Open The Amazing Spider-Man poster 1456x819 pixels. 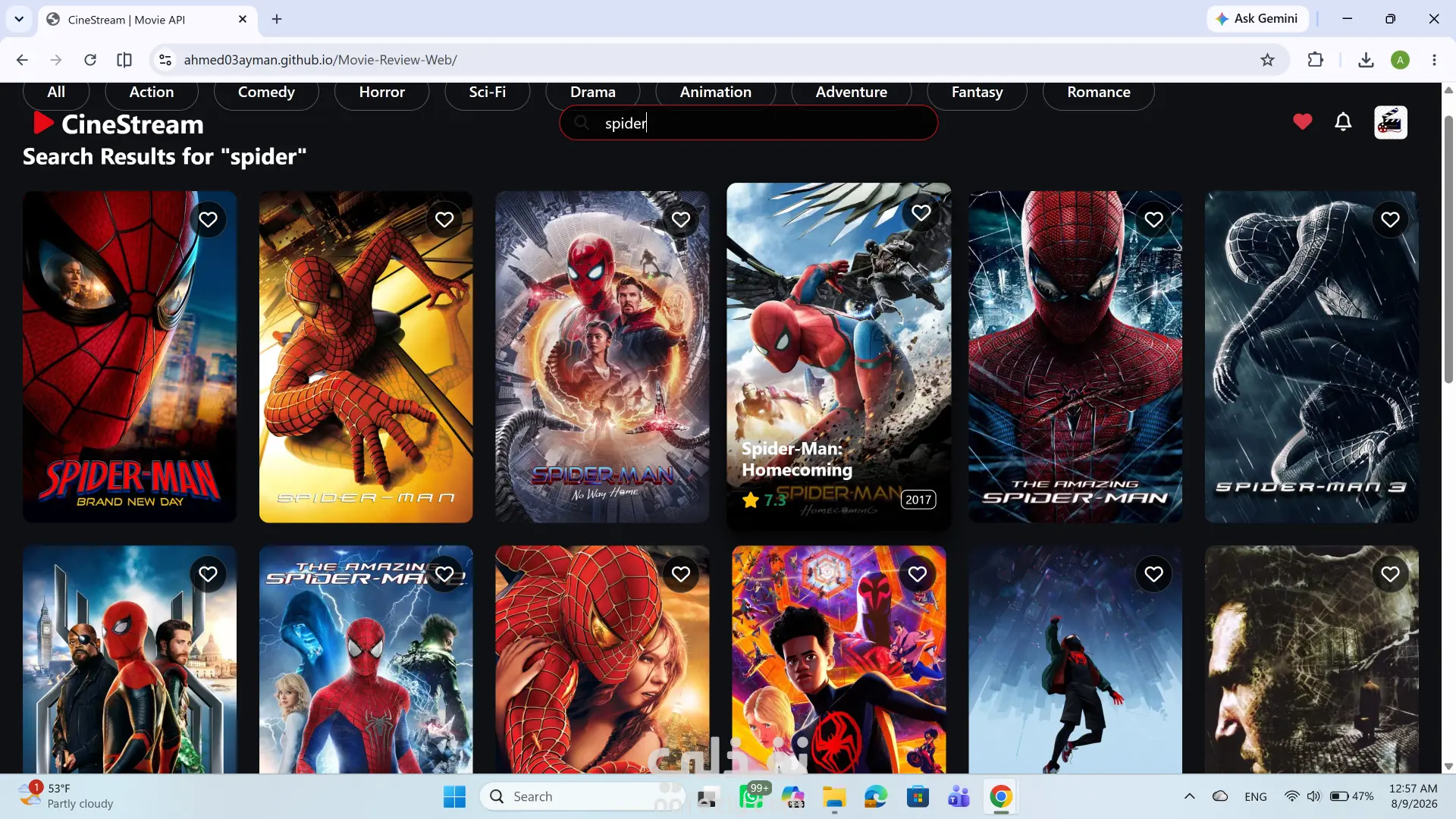(1075, 356)
